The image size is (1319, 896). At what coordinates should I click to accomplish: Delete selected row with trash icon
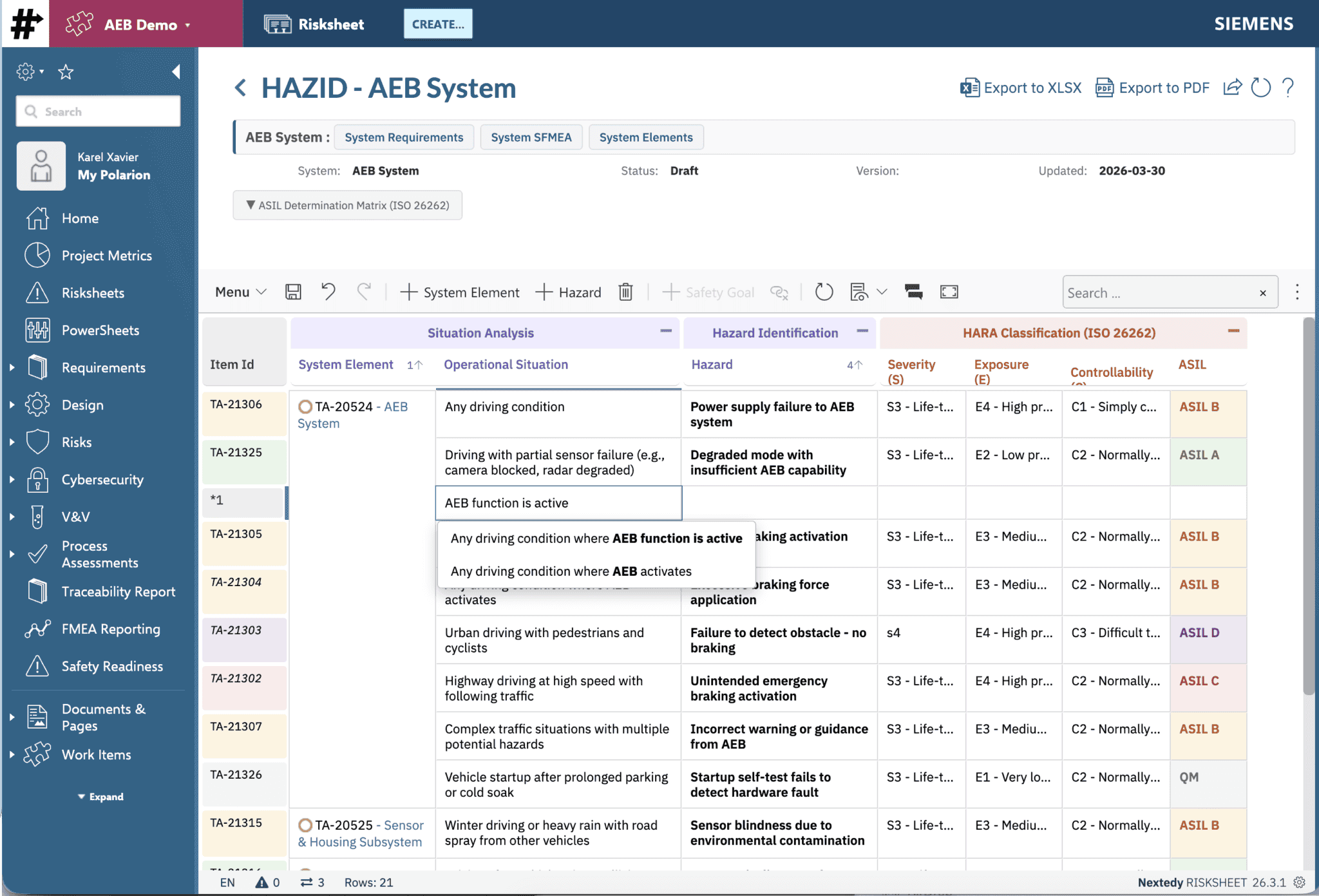(x=625, y=292)
